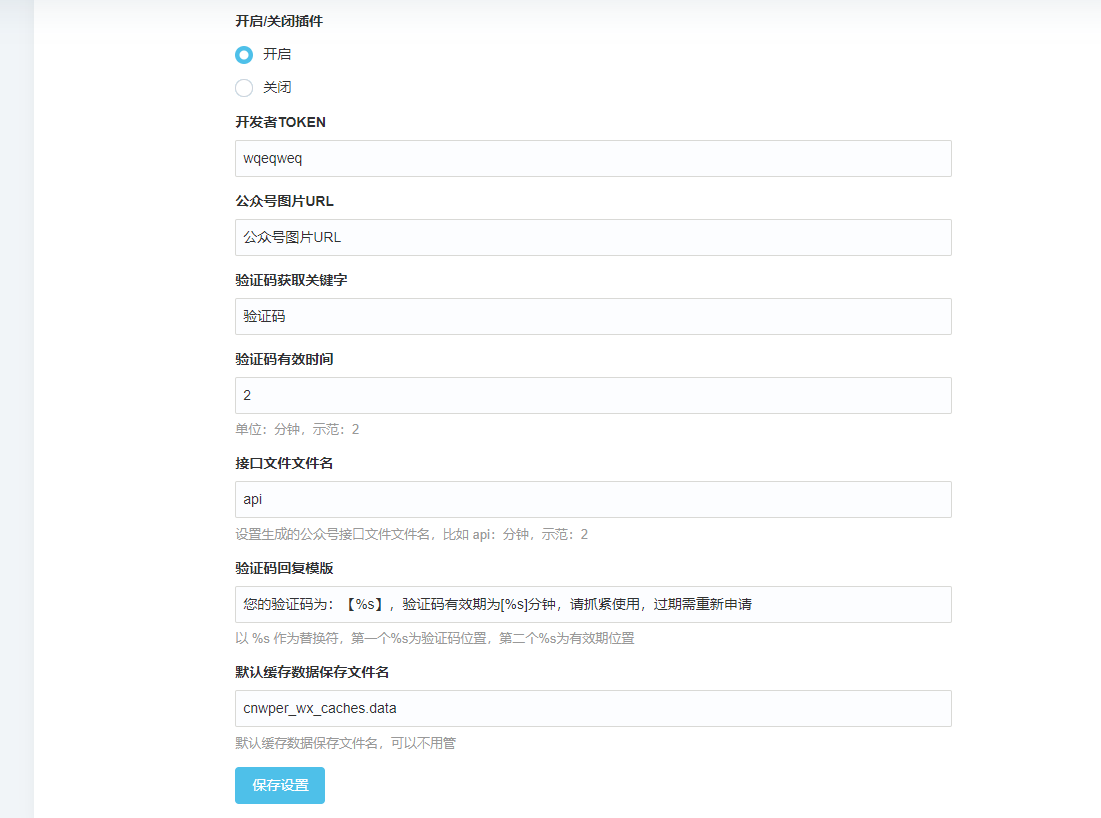
Task: Focus the 验证码获取关键字 text field
Action: (593, 317)
